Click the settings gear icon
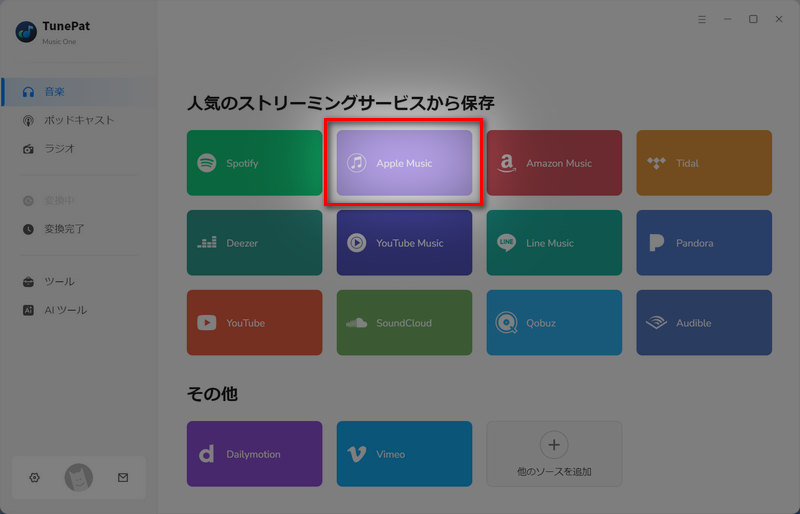The image size is (800, 514). pyautogui.click(x=34, y=478)
